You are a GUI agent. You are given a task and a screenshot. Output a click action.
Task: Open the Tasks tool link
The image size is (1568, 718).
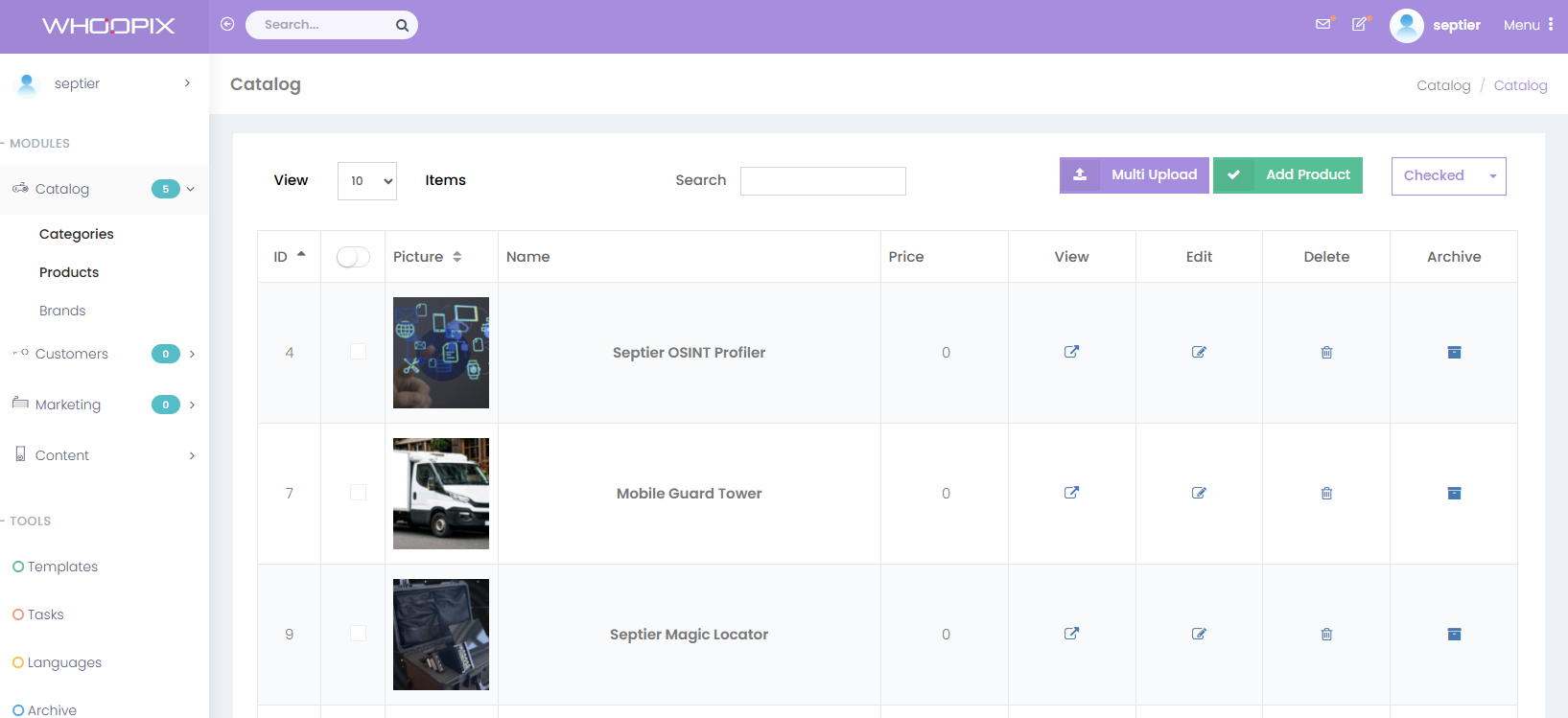(x=46, y=614)
